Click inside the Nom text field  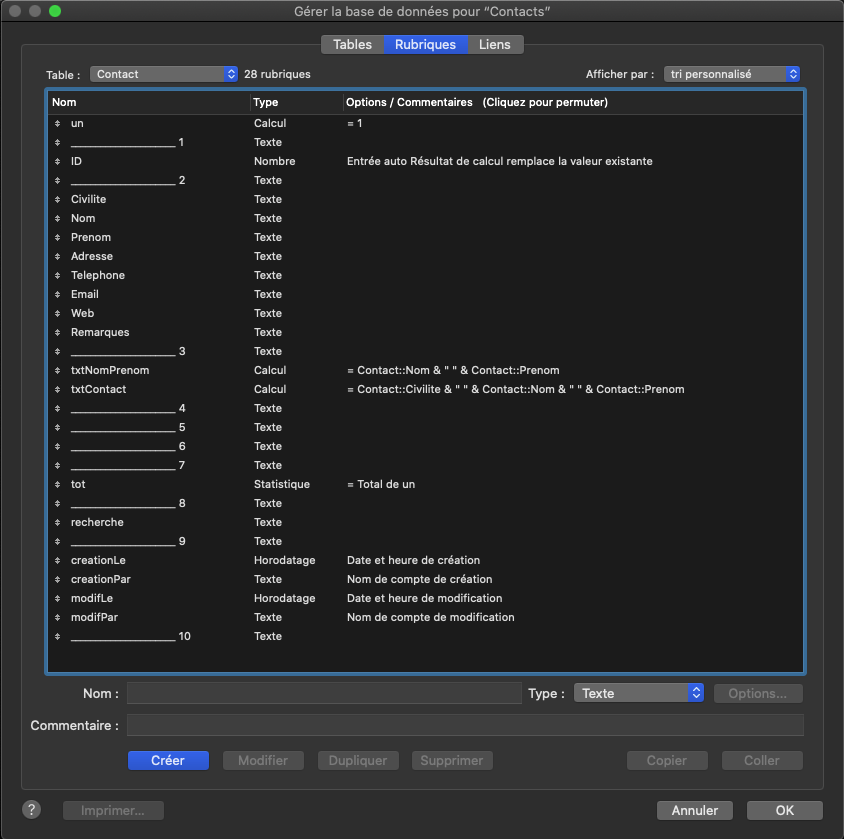(324, 693)
